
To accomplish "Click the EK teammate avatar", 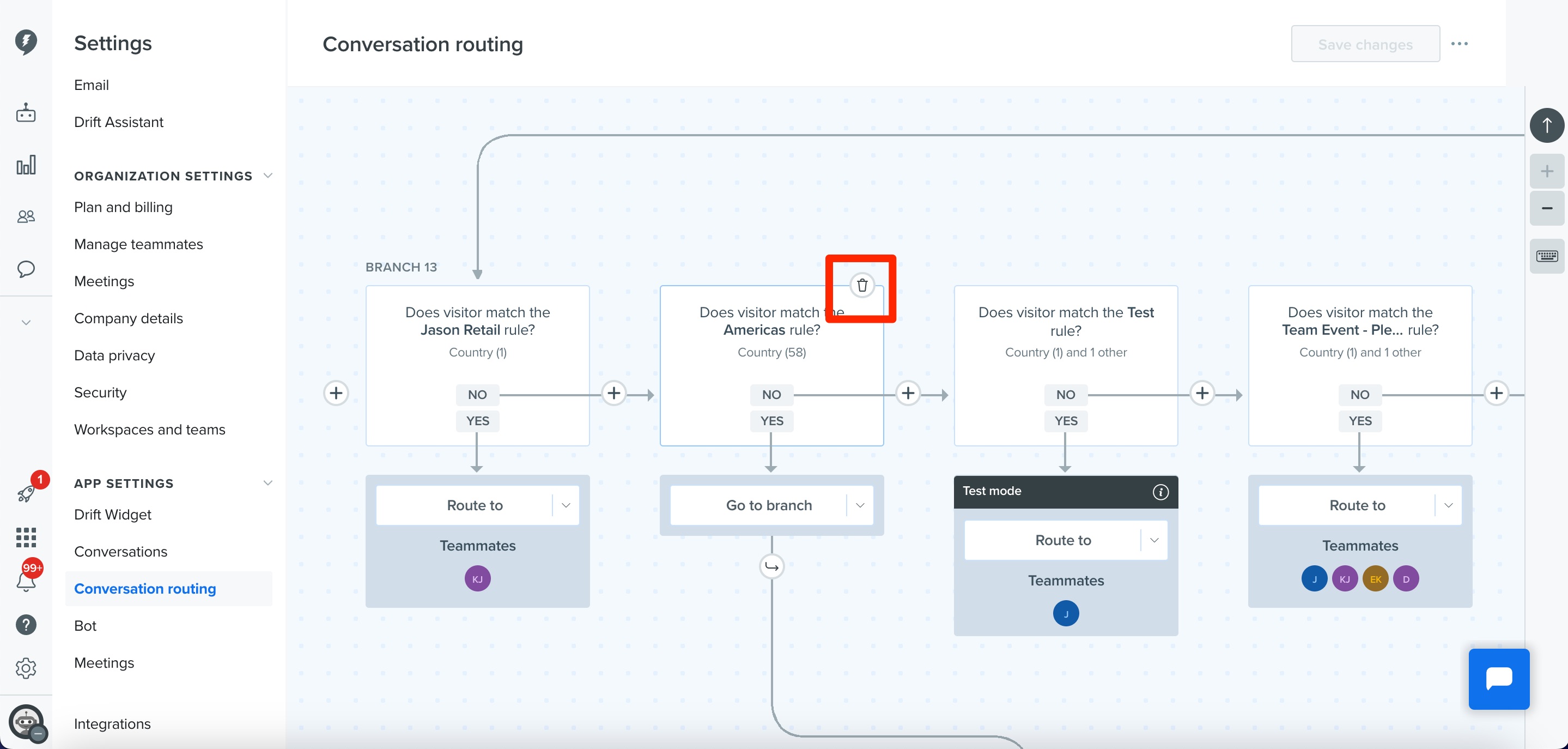I will [x=1375, y=578].
